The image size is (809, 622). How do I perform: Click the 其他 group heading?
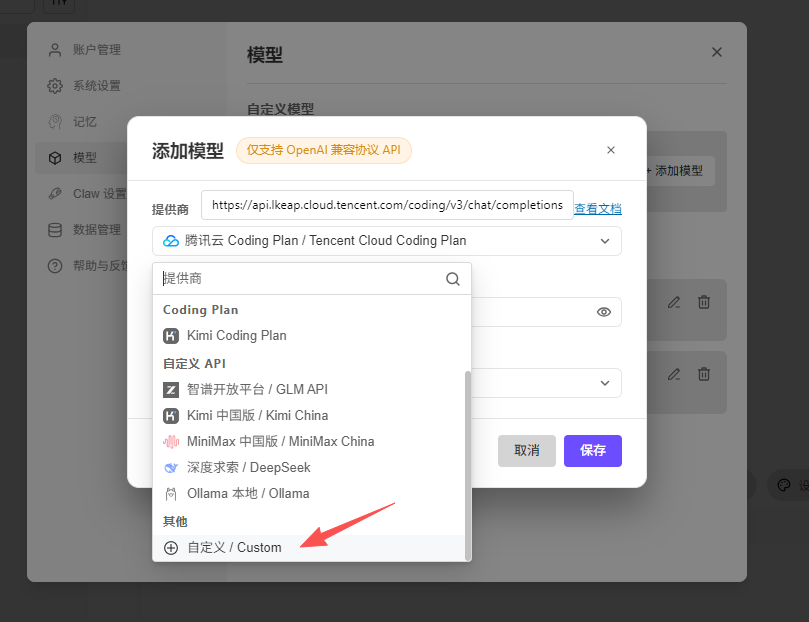point(175,522)
